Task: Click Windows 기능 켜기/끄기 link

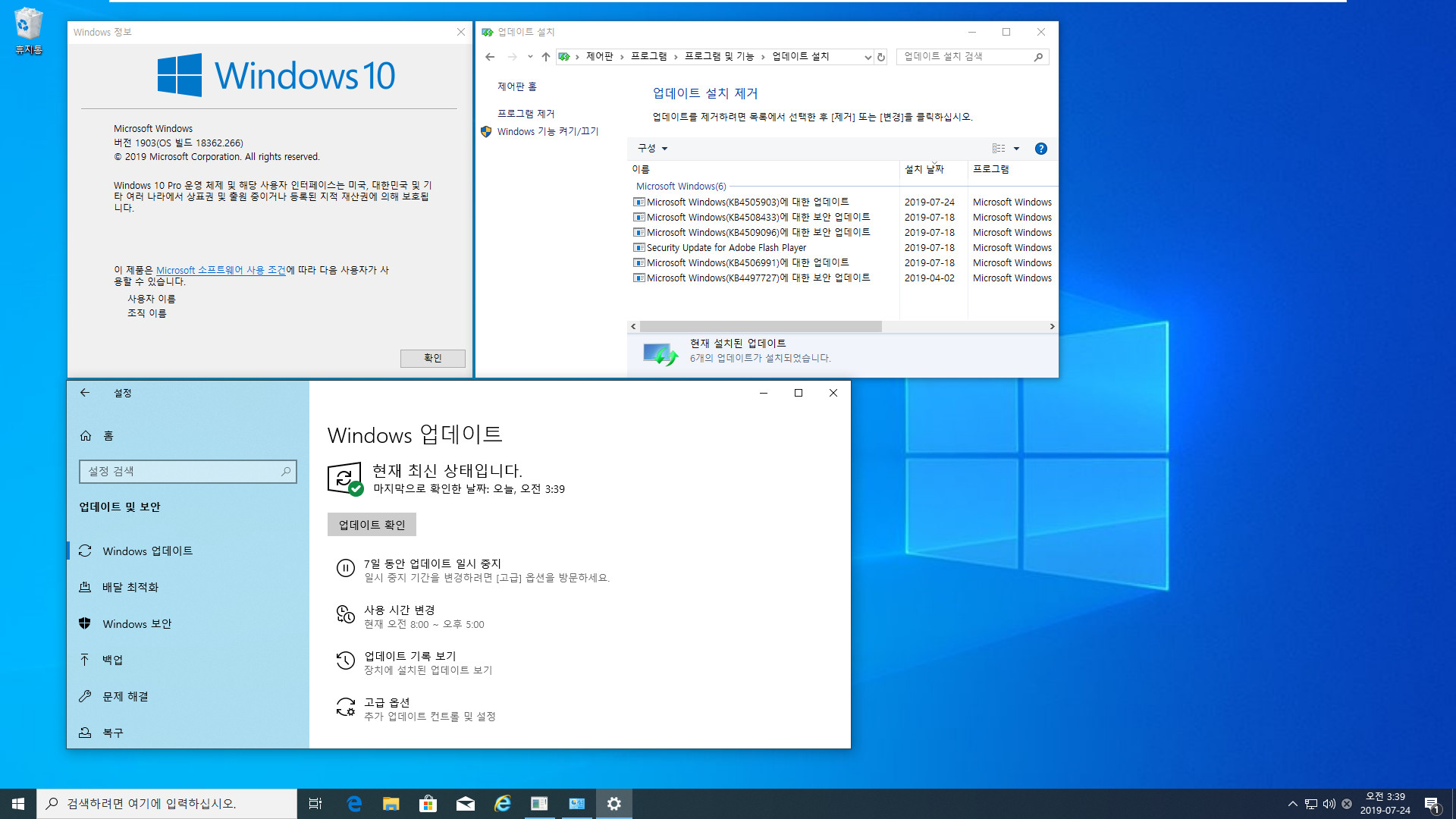Action: tap(548, 132)
